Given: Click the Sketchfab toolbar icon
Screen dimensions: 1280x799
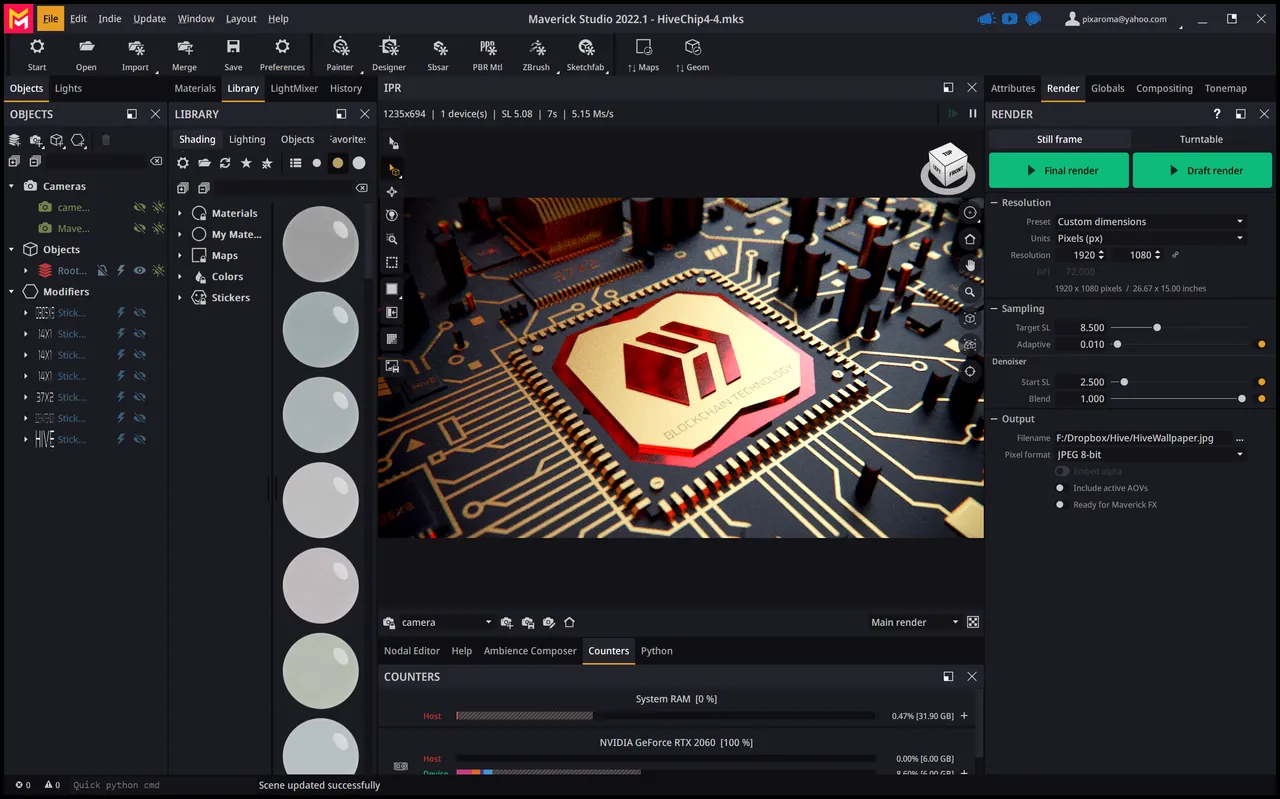Looking at the screenshot, I should [586, 47].
